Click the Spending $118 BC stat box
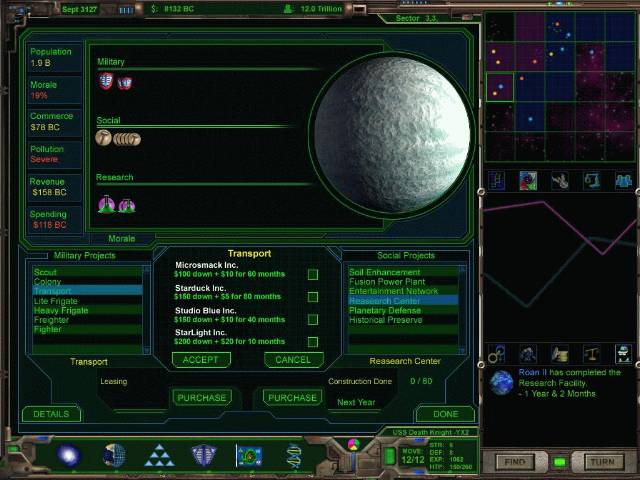 pos(55,220)
